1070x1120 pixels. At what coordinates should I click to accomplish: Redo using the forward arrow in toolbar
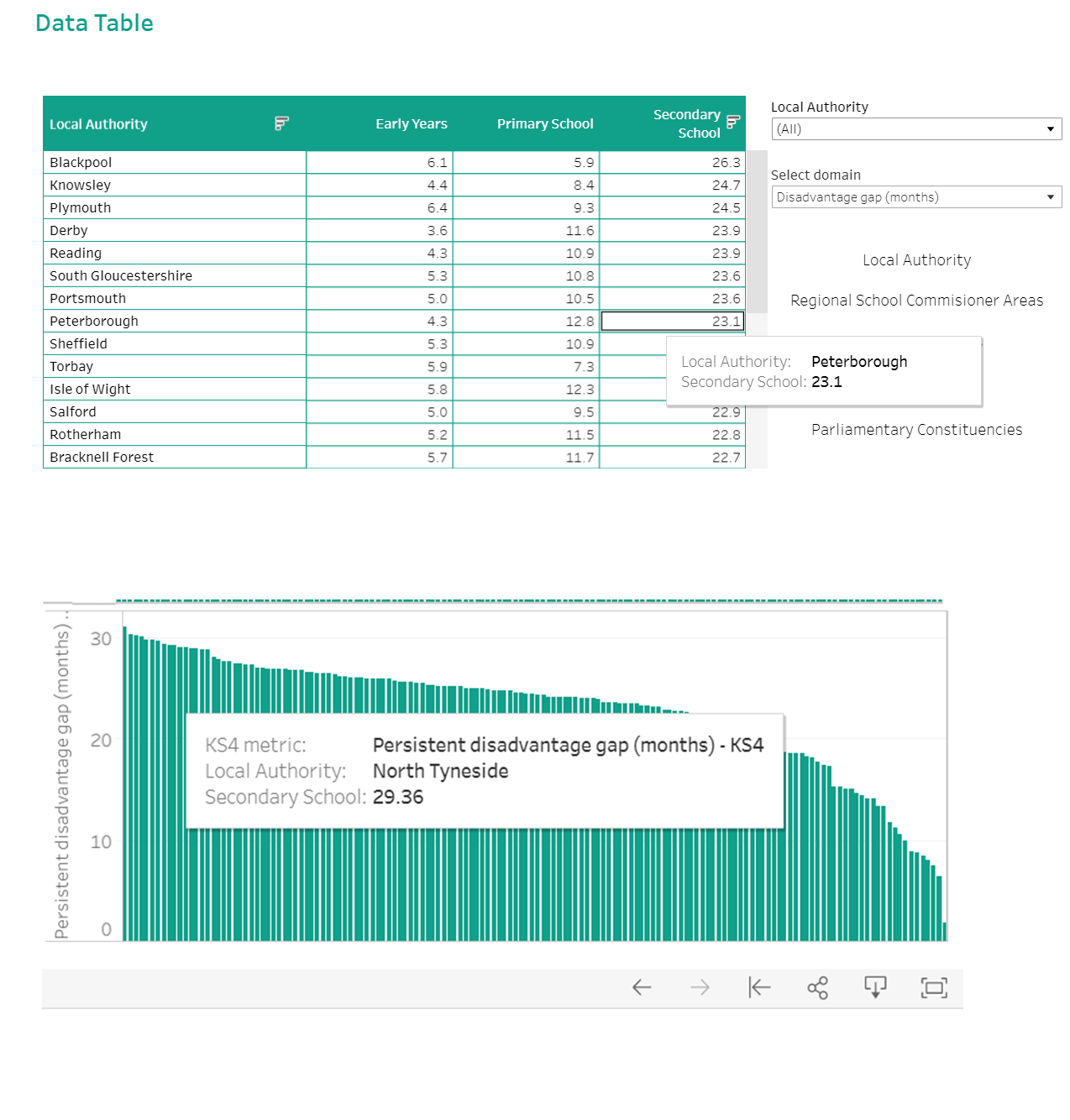tap(700, 987)
